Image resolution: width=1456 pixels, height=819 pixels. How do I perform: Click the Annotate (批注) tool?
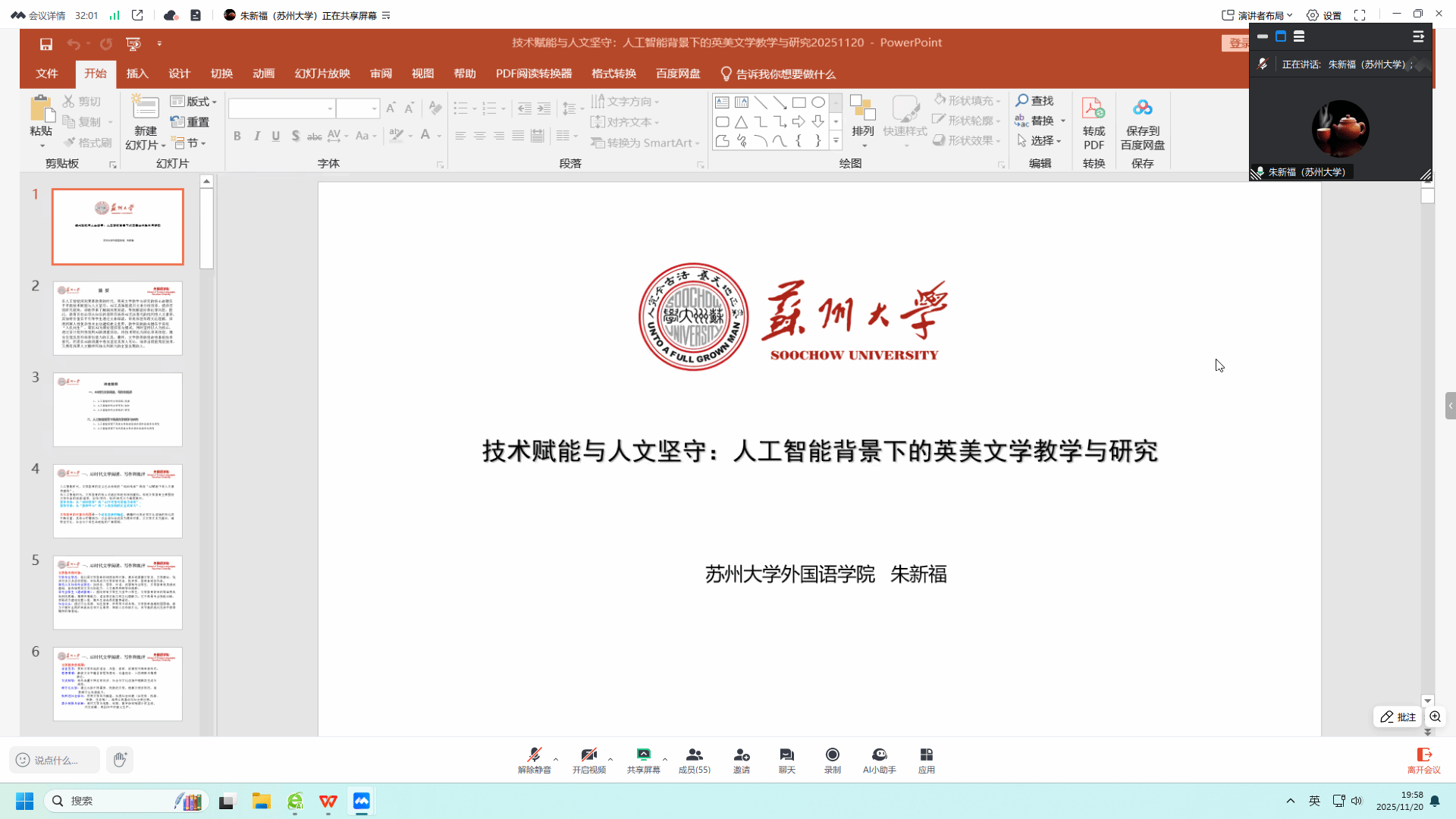(x=1398, y=717)
